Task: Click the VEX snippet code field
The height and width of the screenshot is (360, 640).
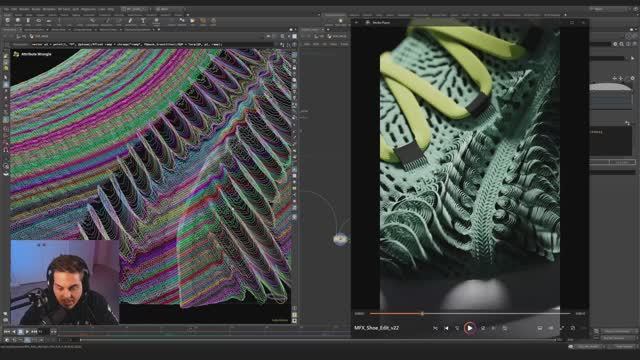Action: [x=153, y=44]
